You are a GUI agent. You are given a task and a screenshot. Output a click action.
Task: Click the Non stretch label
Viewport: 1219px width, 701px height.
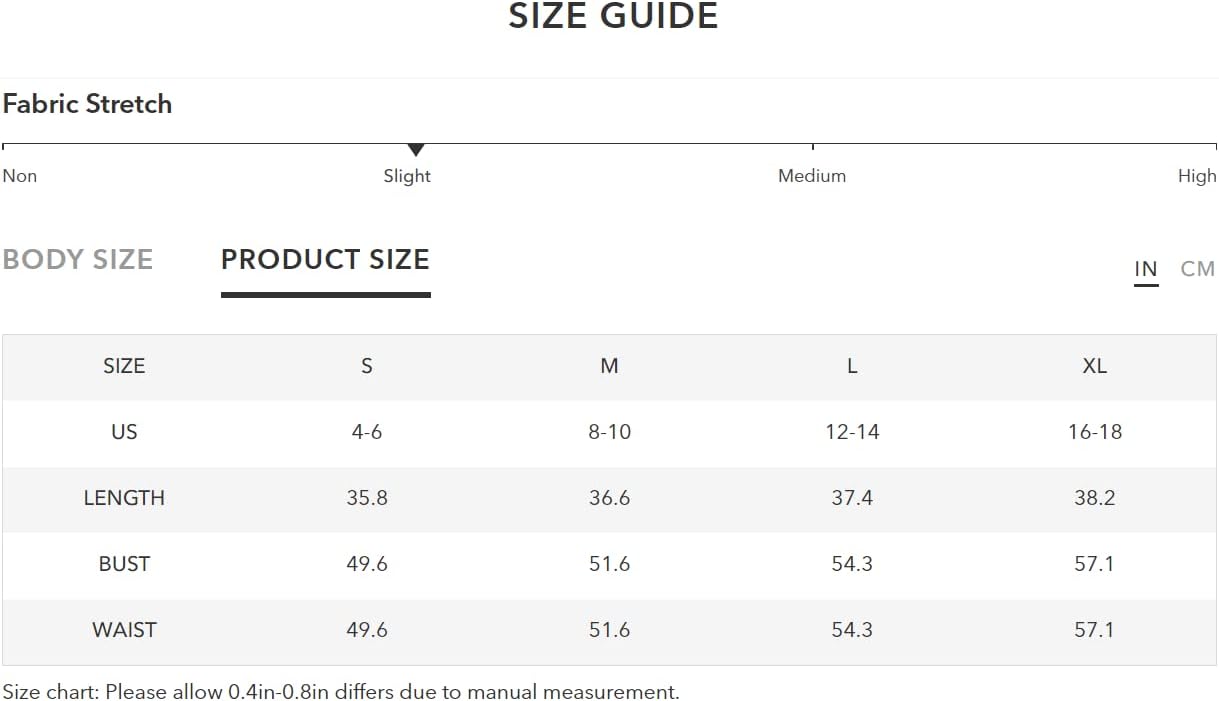click(20, 176)
